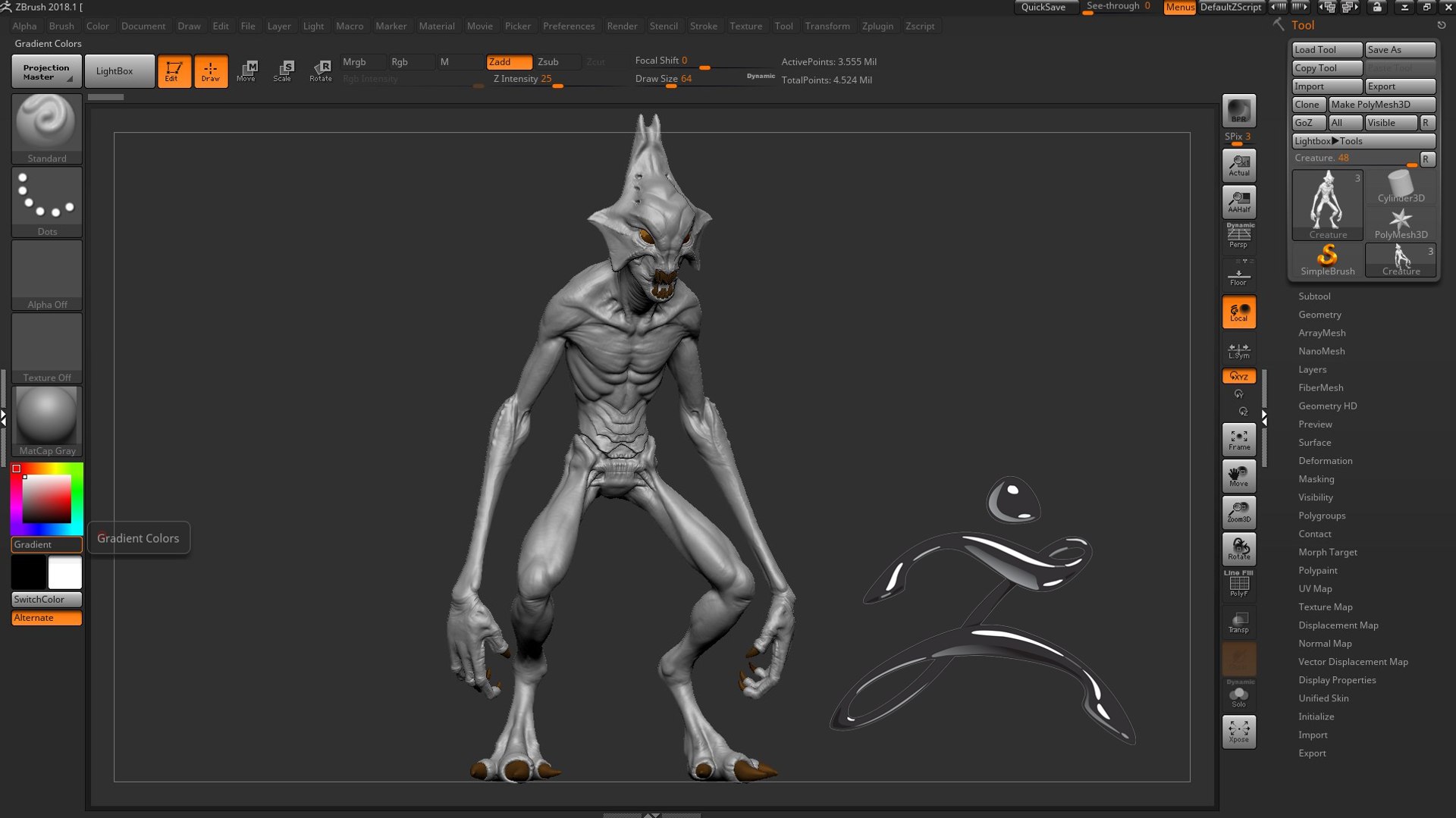Toggle the Floor grid
Screen dimensions: 1456x818
coord(1239,274)
